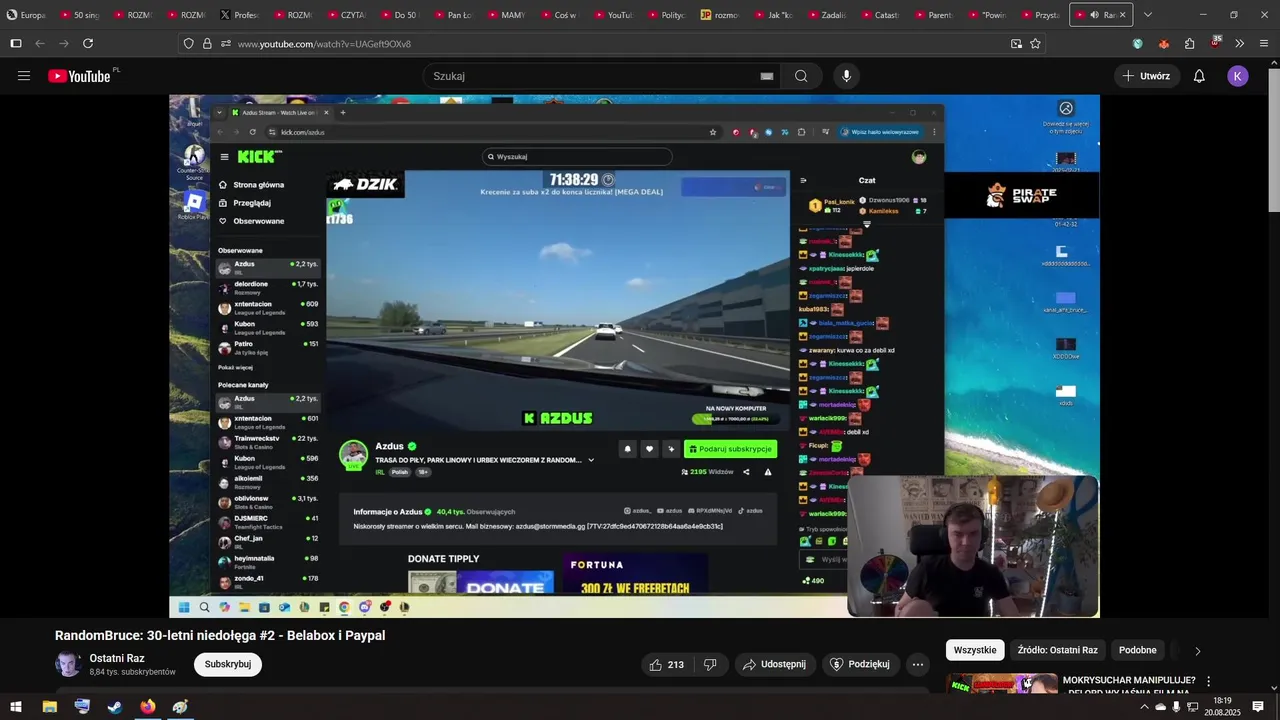
Task: Start voice search with microphone icon
Action: (x=847, y=76)
